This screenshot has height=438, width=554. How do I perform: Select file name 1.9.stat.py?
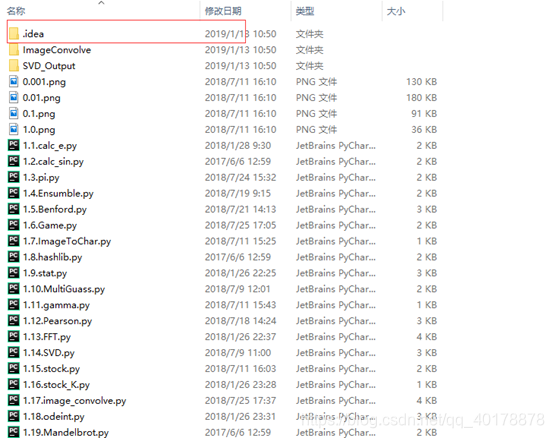tap(45, 273)
